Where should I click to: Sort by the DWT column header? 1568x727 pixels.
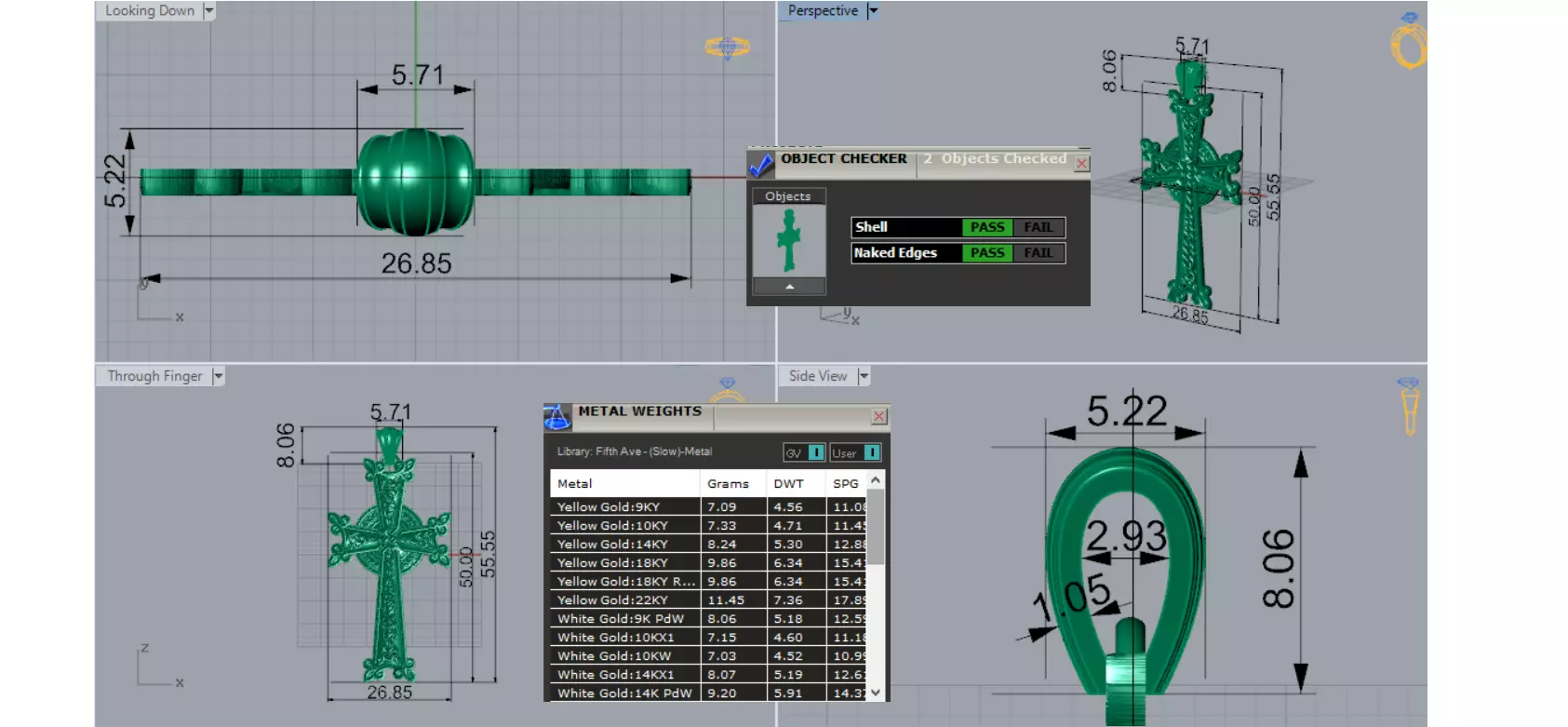tap(796, 483)
